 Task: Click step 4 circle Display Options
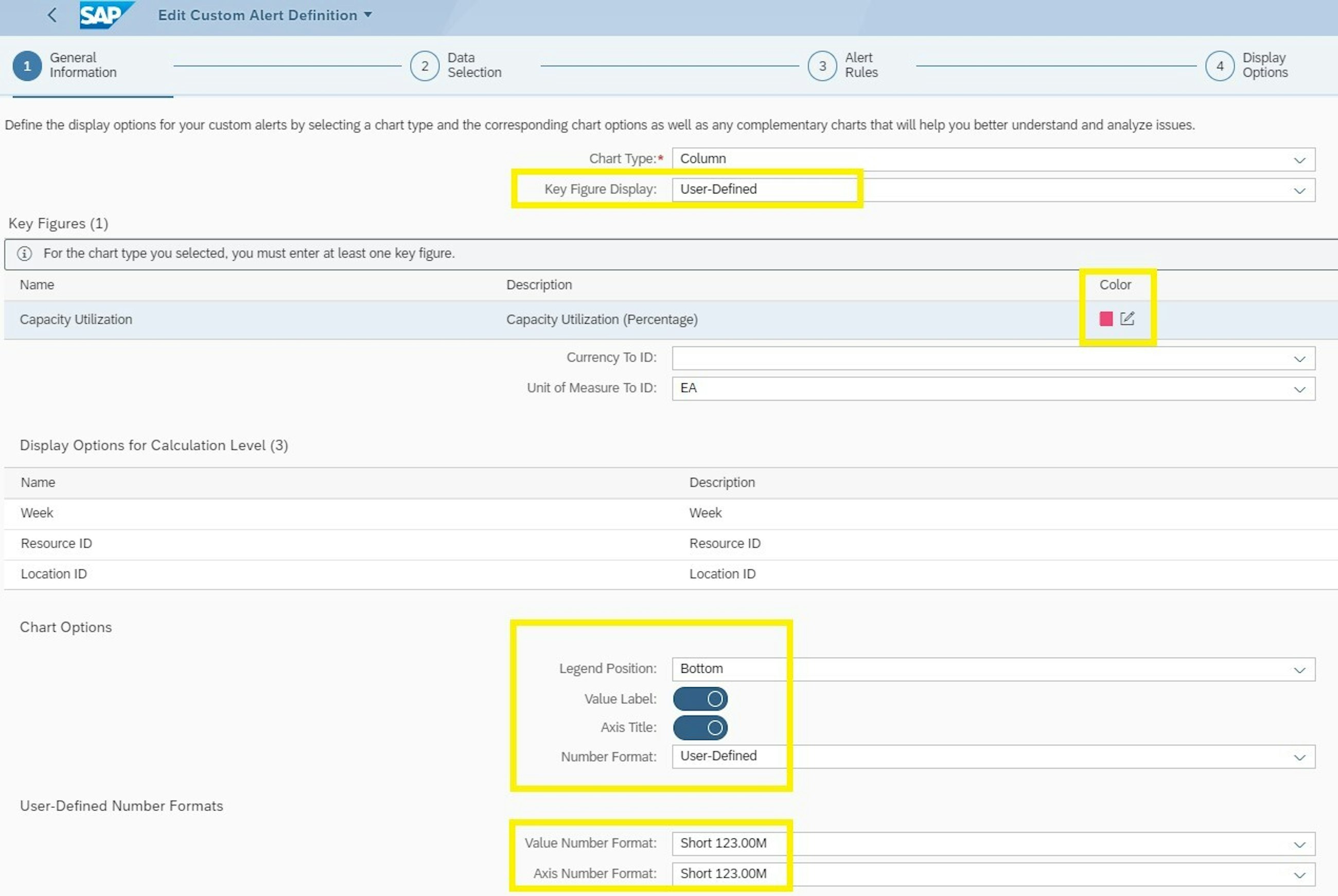click(1219, 66)
